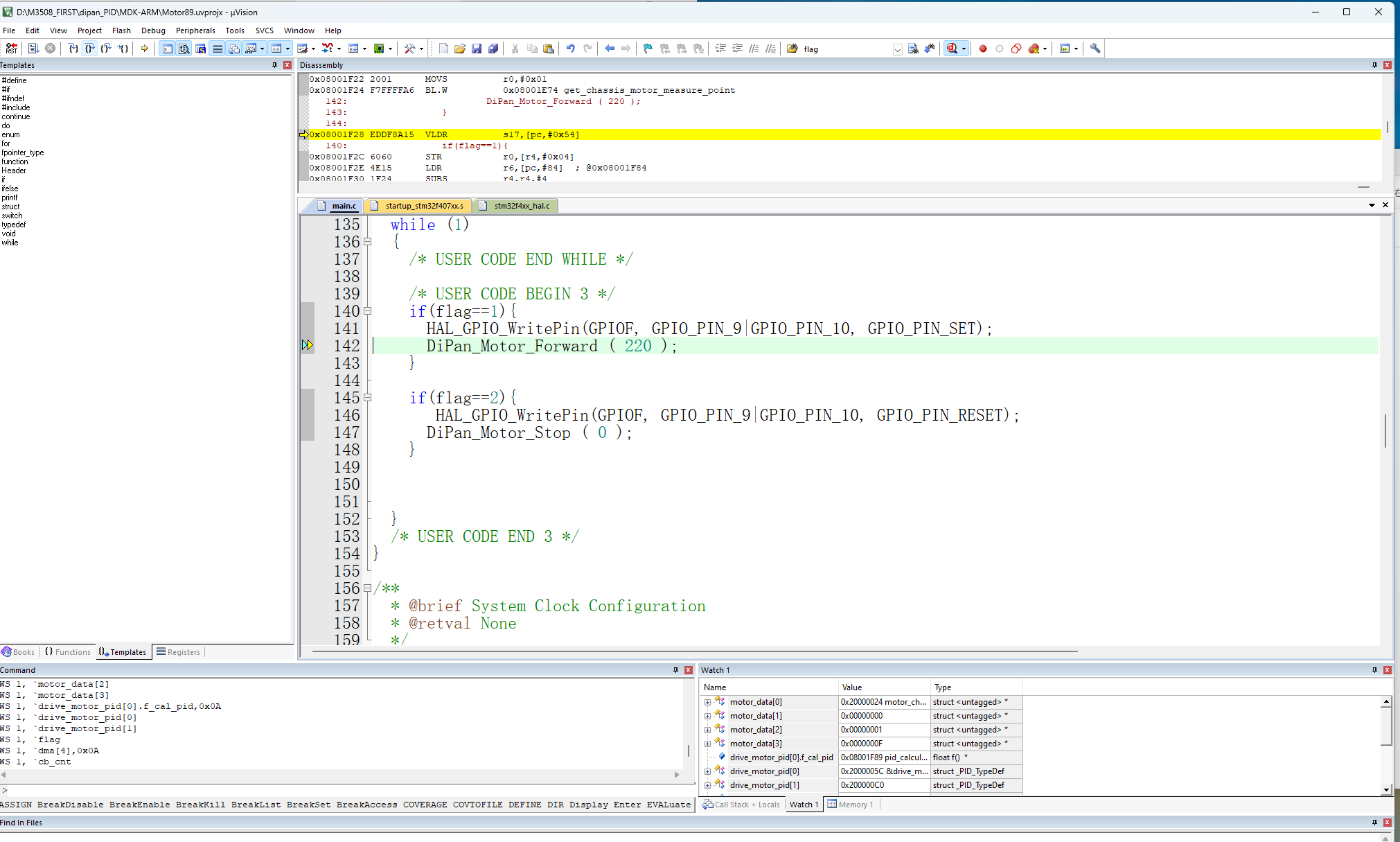The width and height of the screenshot is (1400, 842).
Task: Click the Stop execution icon
Action: point(51,49)
